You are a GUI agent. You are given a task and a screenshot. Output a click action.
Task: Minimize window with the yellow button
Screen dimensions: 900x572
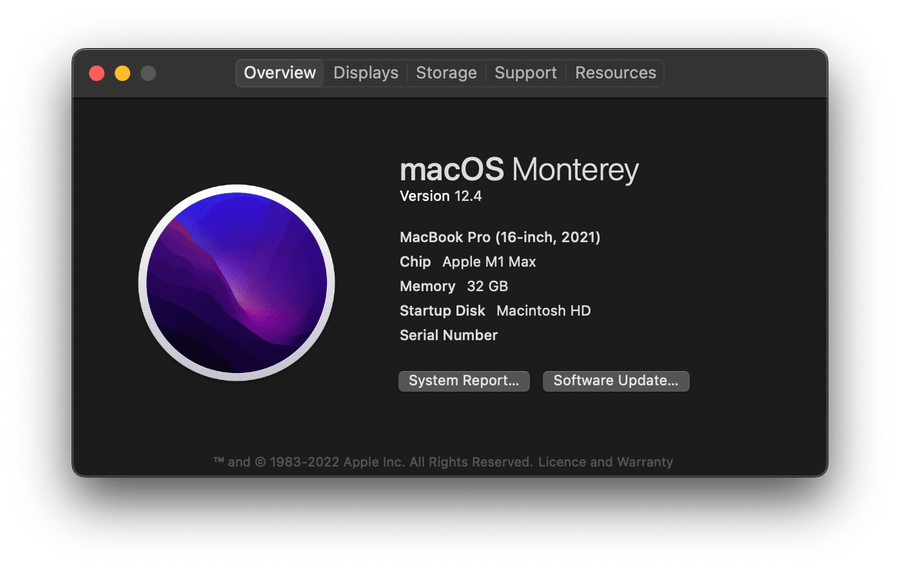pos(122,73)
